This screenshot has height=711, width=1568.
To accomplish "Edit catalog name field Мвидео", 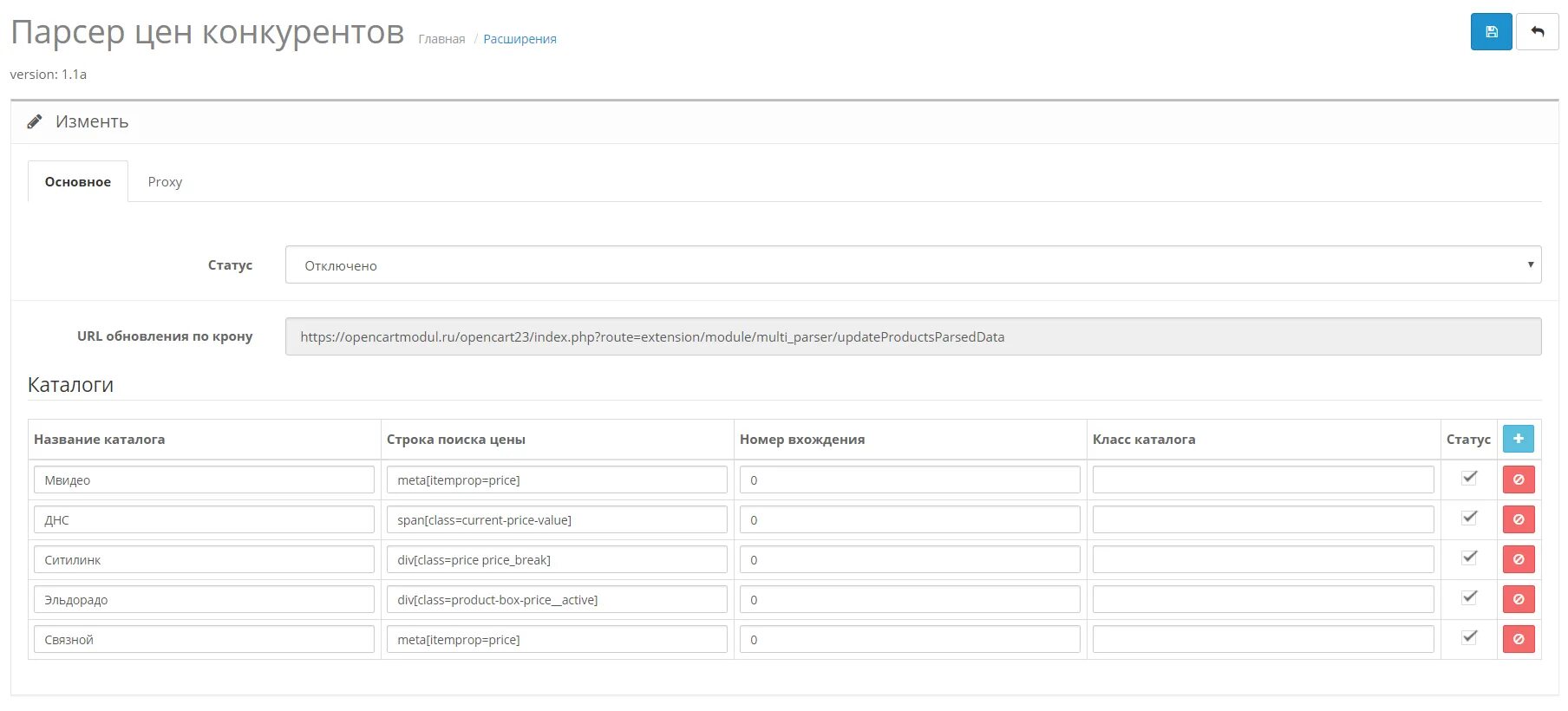I will [x=204, y=479].
